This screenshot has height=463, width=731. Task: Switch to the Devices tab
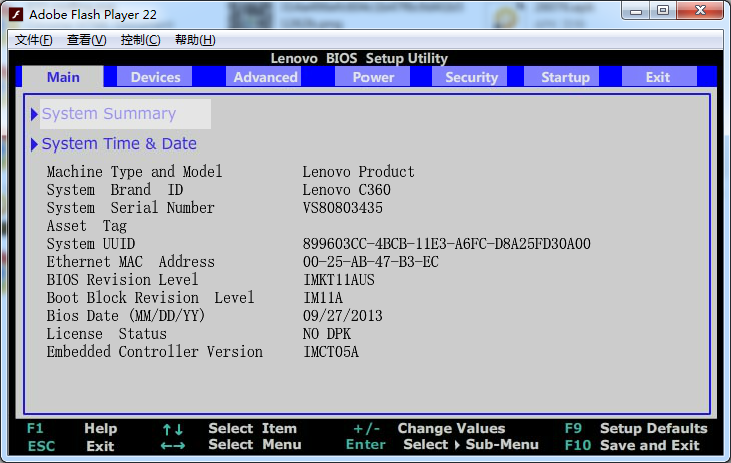(x=155, y=77)
